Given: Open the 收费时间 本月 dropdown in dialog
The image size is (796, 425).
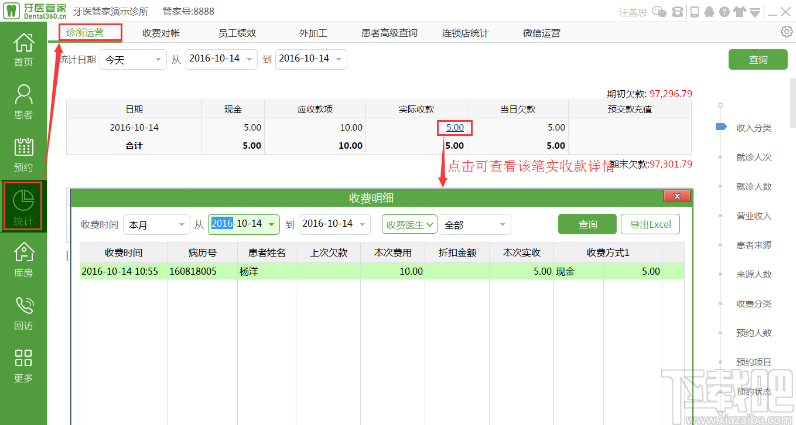Looking at the screenshot, I should (156, 224).
